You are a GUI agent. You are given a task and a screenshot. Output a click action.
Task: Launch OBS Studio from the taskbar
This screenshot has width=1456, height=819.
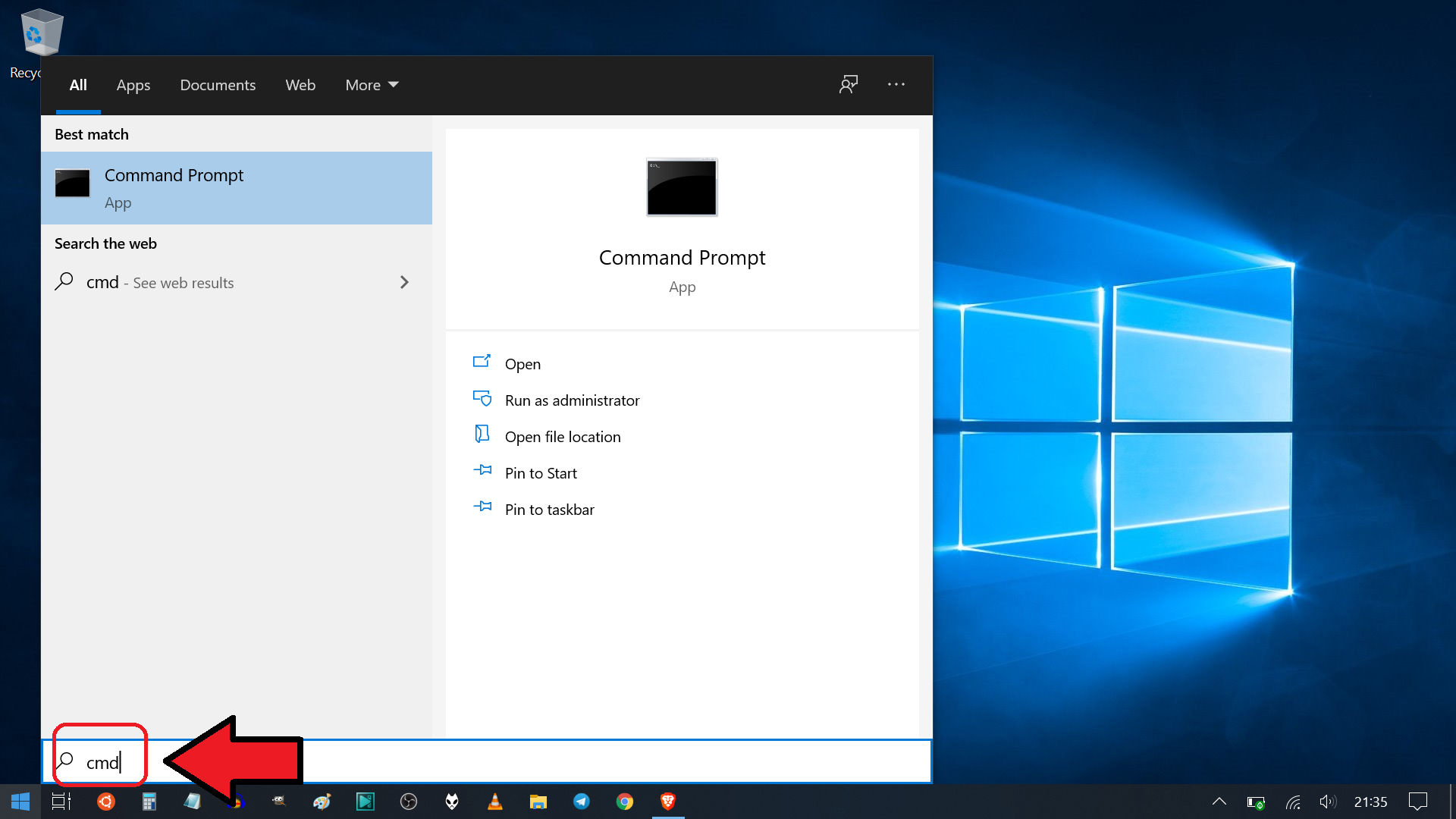coord(409,802)
